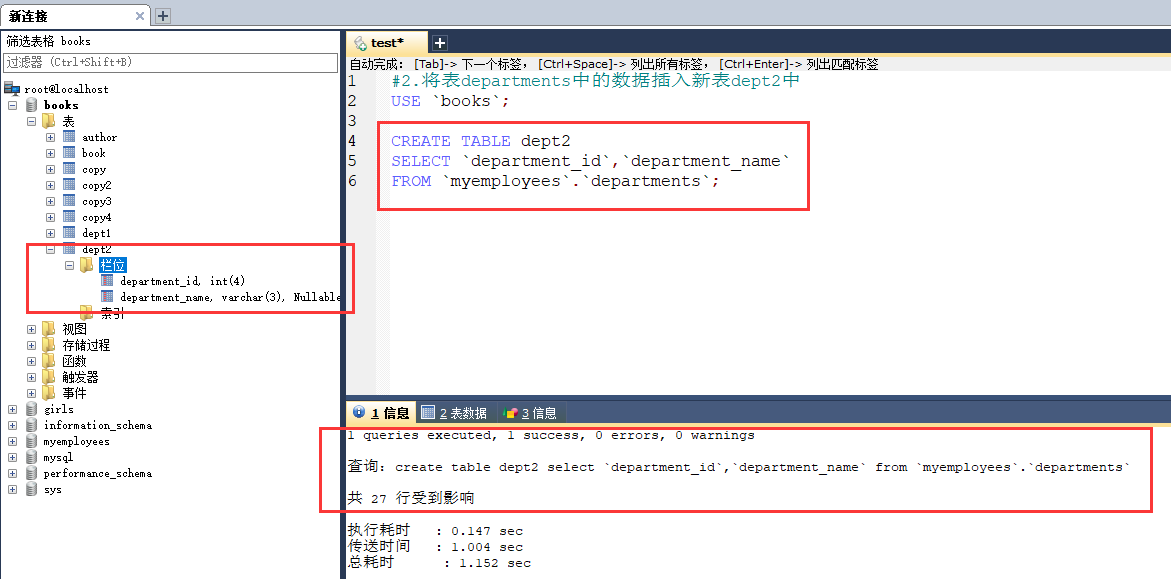The image size is (1171, 579).
Task: Expand the sys database node
Action: click(x=13, y=489)
